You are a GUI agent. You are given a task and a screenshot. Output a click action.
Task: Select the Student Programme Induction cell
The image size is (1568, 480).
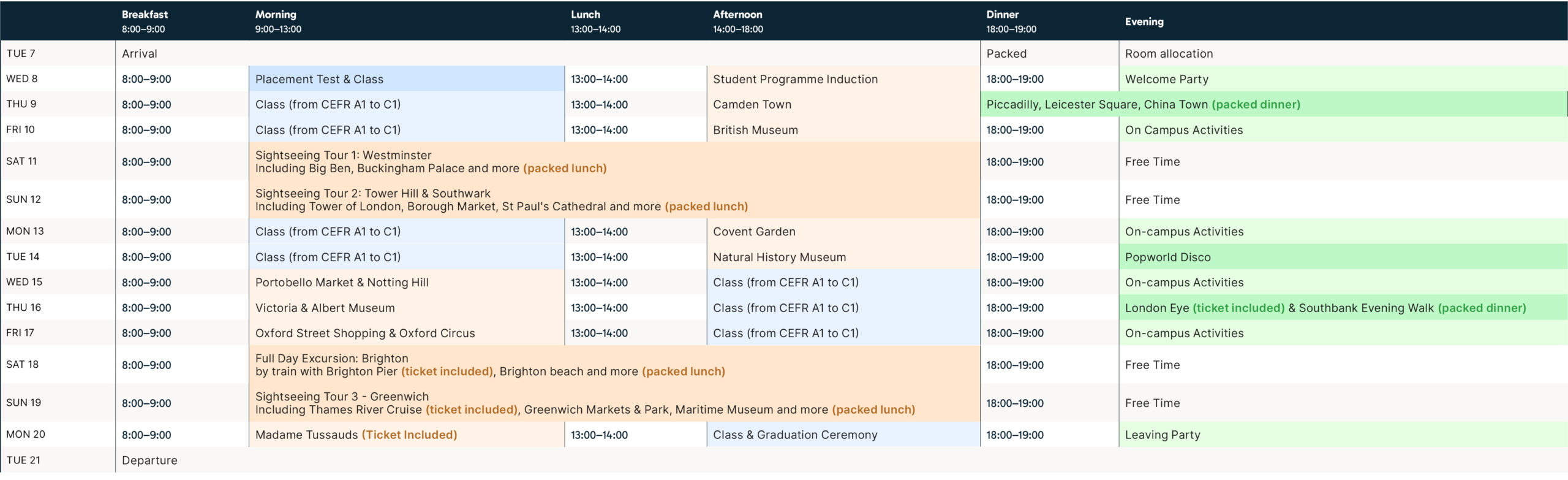795,79
